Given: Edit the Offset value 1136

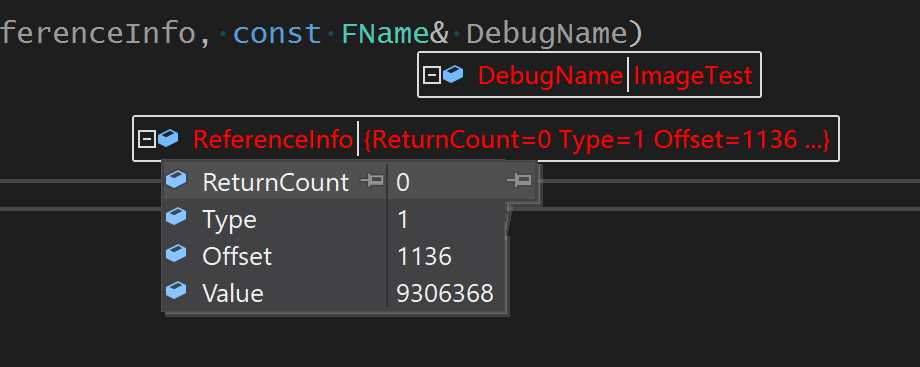Looking at the screenshot, I should 424,257.
